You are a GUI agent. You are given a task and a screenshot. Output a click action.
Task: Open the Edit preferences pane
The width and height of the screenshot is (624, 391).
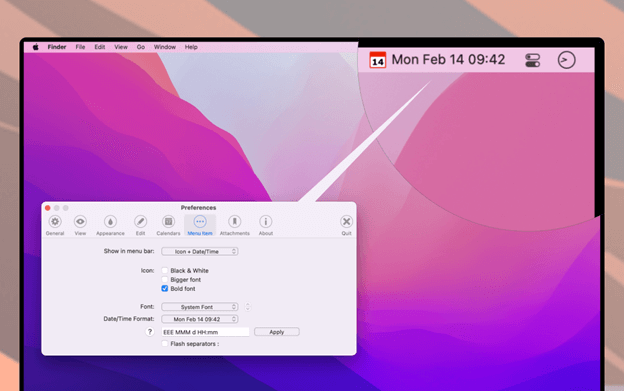140,225
